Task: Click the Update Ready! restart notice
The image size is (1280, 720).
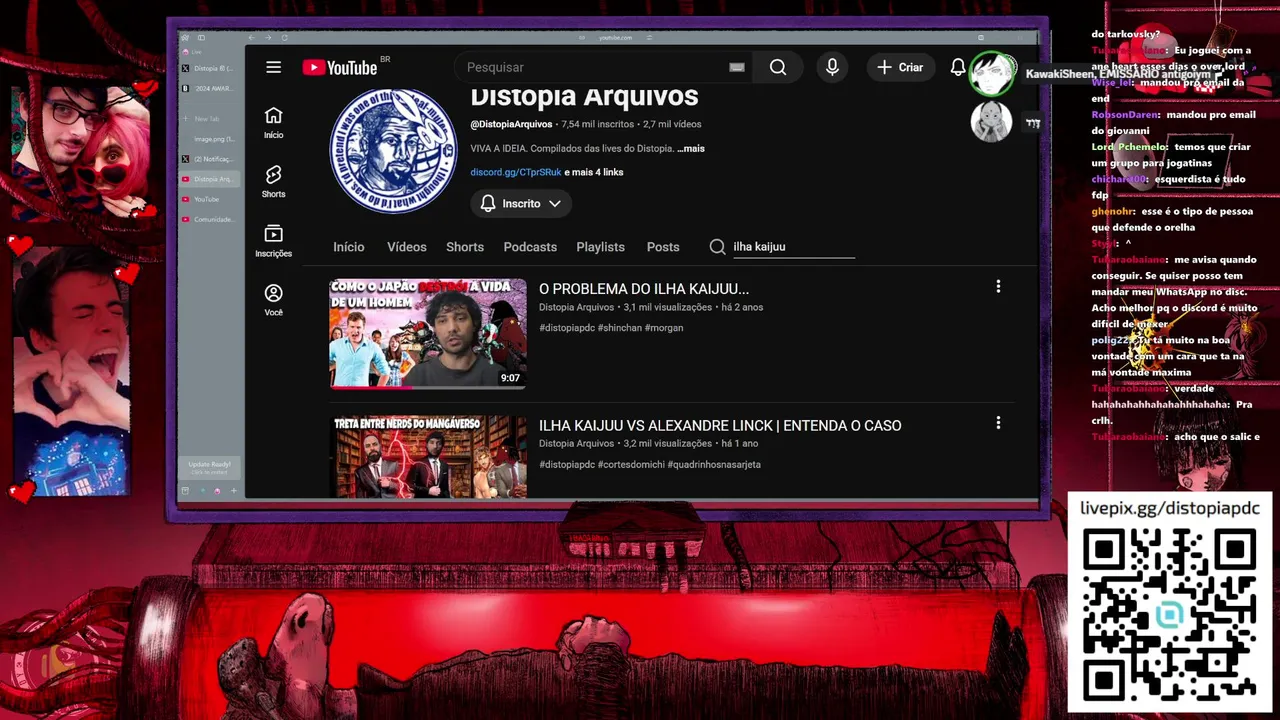Action: pos(210,467)
